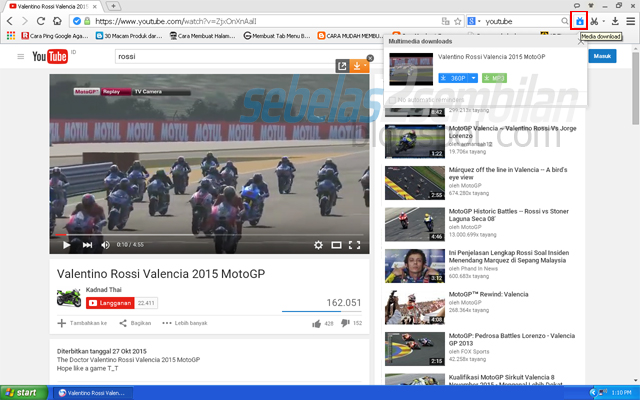Open the scissors screenshot tool
This screenshot has height=400, width=640.
pyautogui.click(x=595, y=21)
